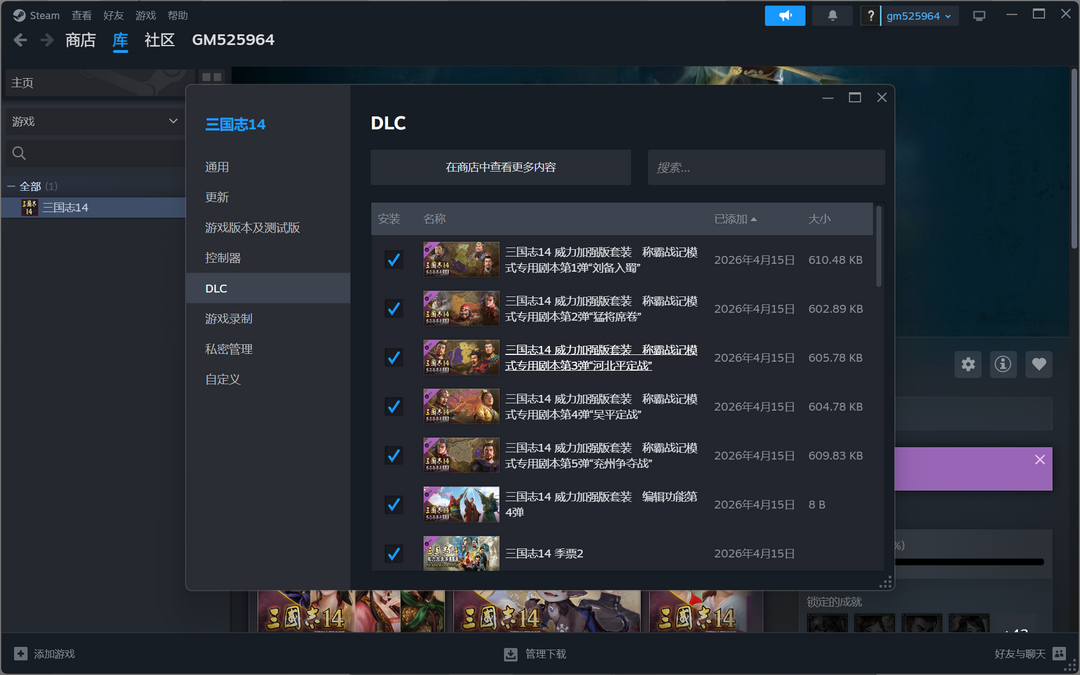The width and height of the screenshot is (1080, 675).
Task: Click the Big Picture mode monitor icon
Action: pyautogui.click(x=979, y=16)
